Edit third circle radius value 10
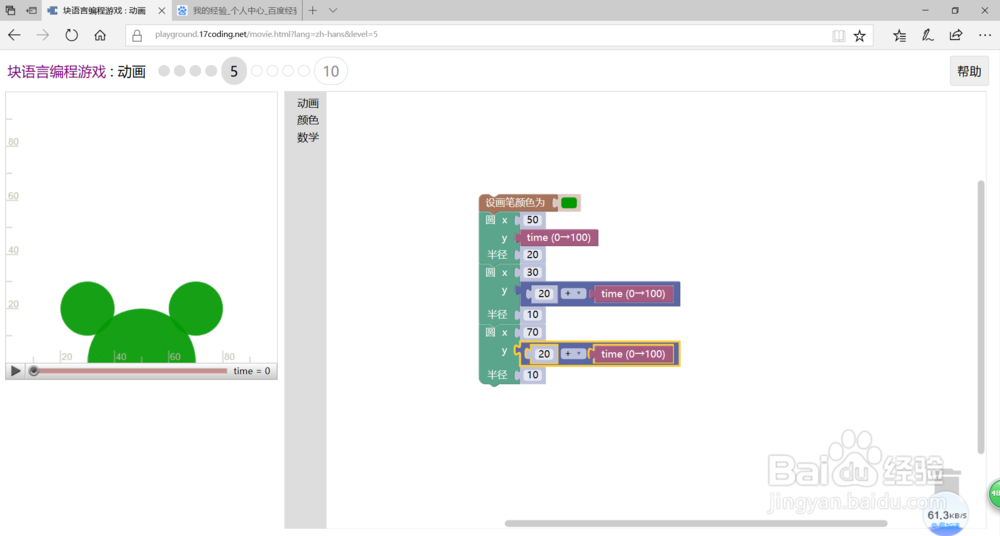The height and width of the screenshot is (536, 1000). click(533, 375)
